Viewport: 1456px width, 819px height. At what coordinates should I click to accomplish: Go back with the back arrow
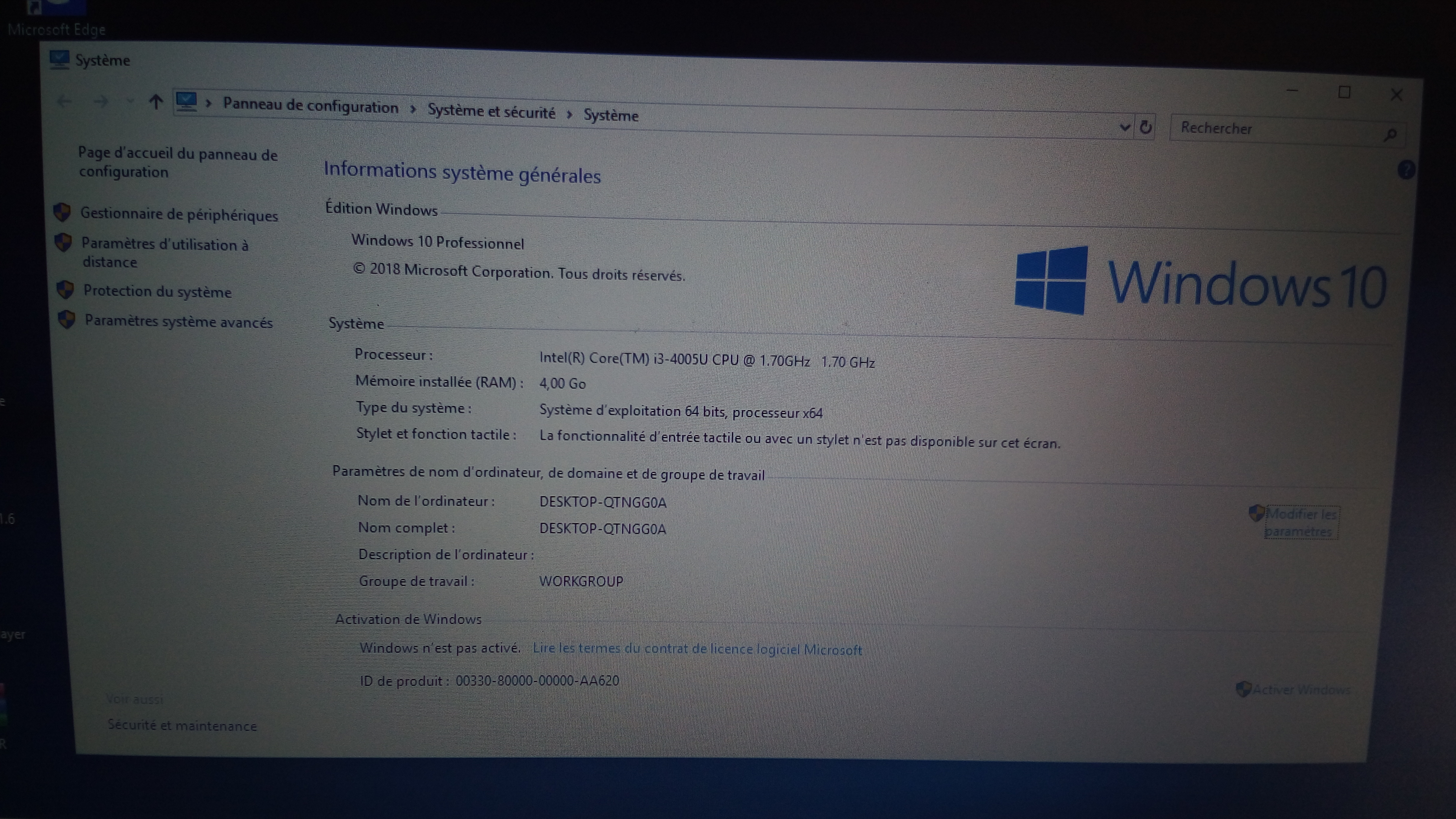pos(64,102)
